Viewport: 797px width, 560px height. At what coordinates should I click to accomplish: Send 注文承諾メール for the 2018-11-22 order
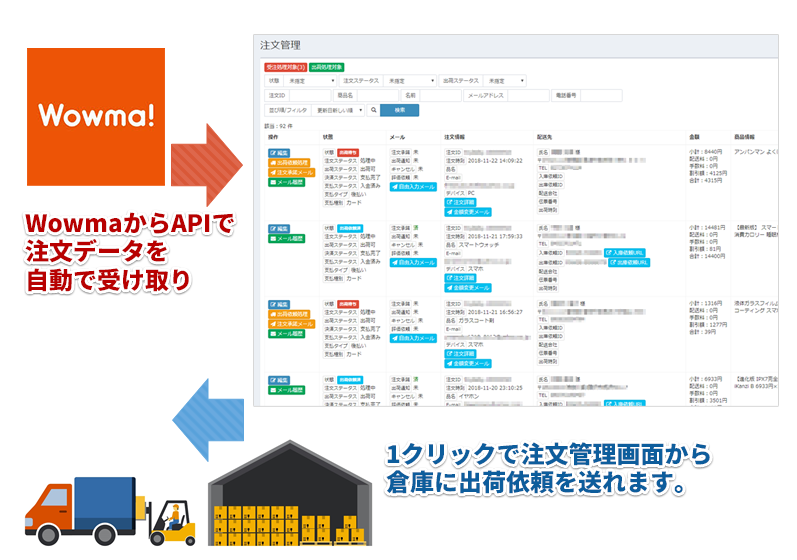pos(291,172)
